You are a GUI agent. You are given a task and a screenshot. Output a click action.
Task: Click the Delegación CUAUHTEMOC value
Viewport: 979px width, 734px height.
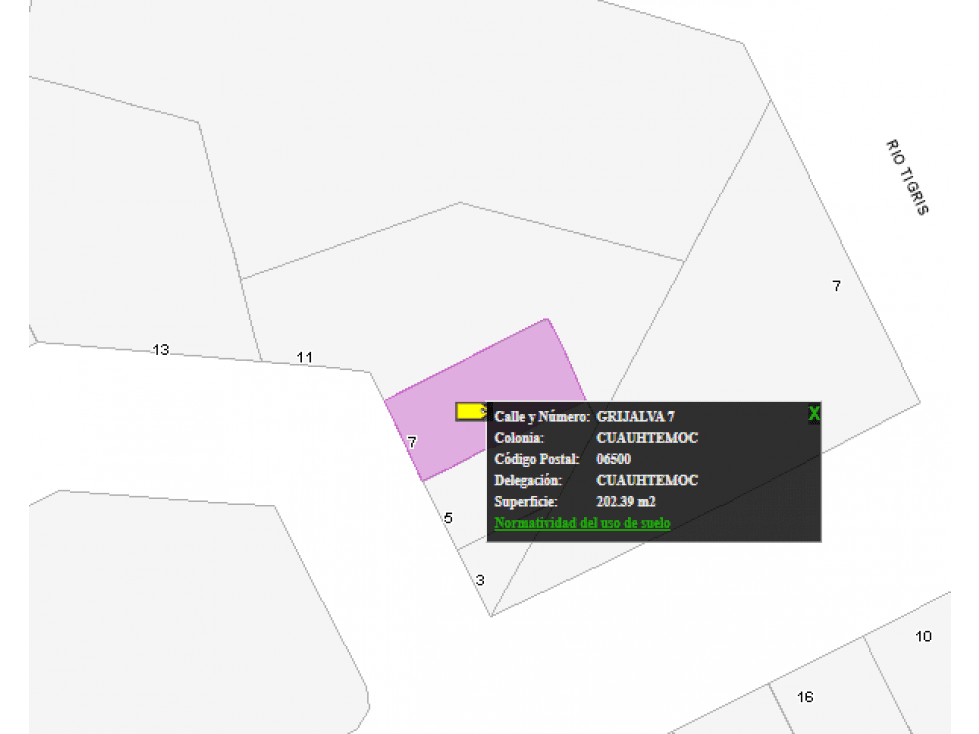click(647, 480)
